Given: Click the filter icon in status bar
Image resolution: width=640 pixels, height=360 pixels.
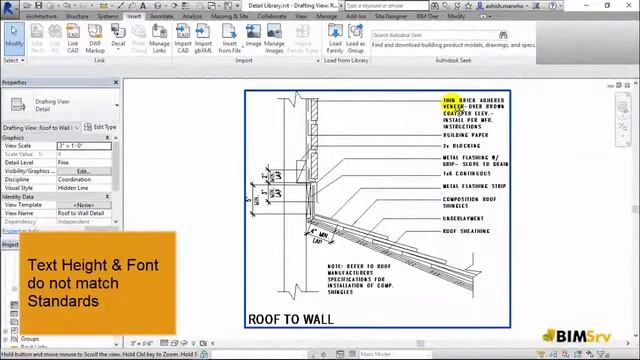Looking at the screenshot, I should [x=601, y=354].
